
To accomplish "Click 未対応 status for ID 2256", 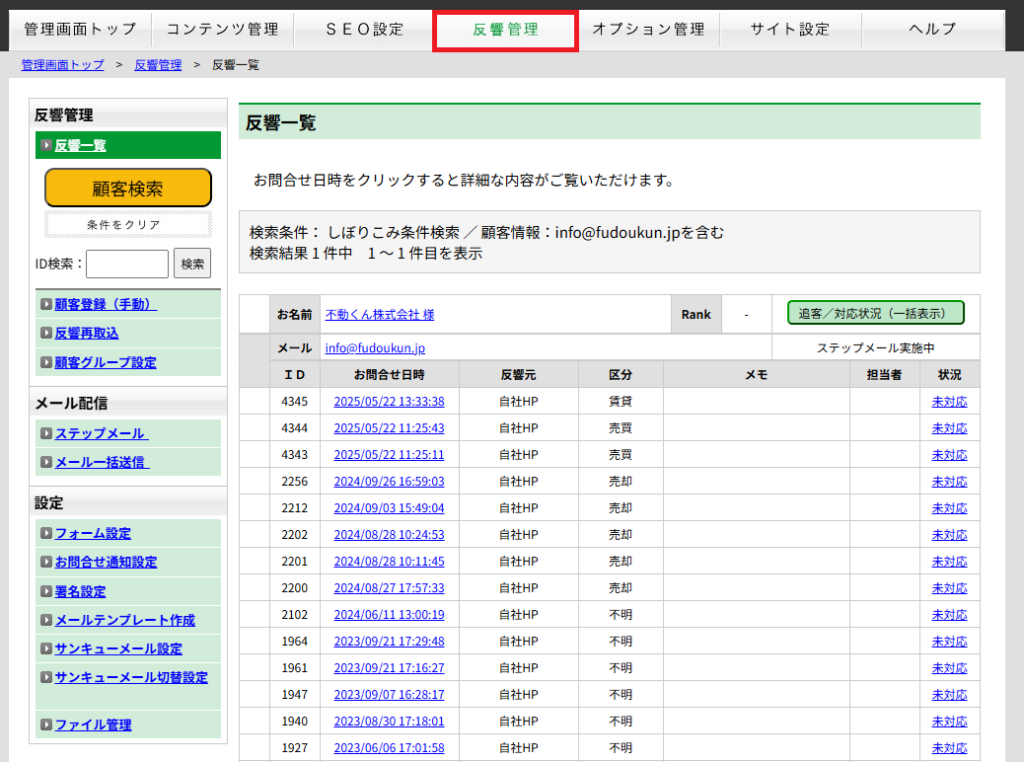I will tap(948, 481).
